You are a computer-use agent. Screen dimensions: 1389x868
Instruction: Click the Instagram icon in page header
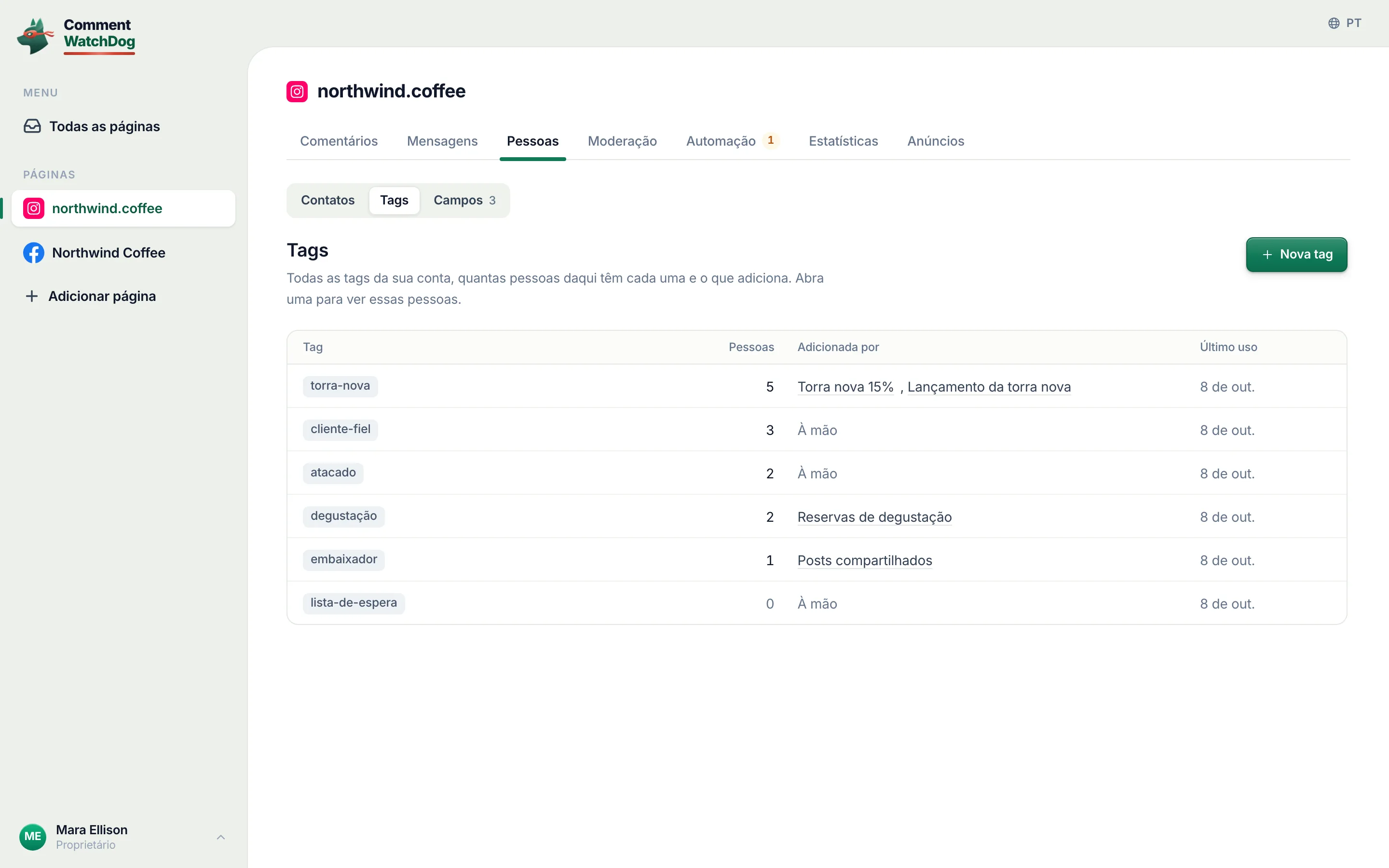297,91
